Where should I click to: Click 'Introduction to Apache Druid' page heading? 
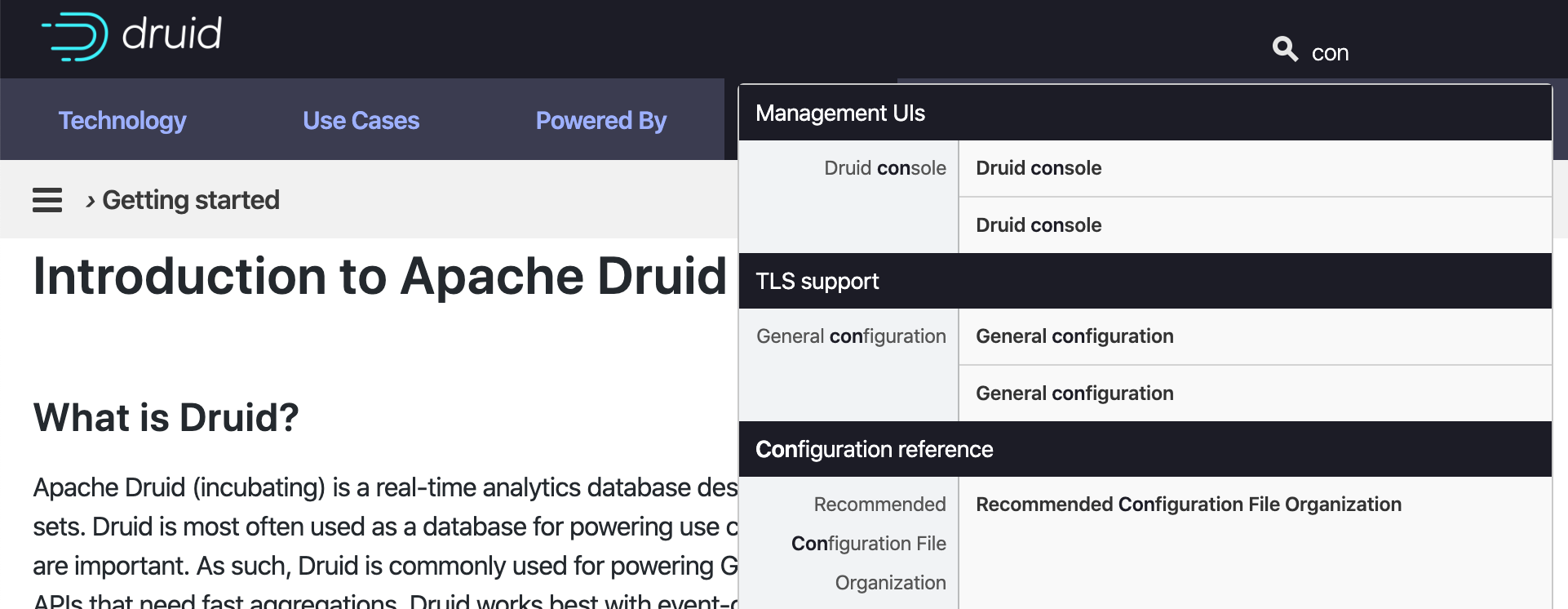(380, 276)
